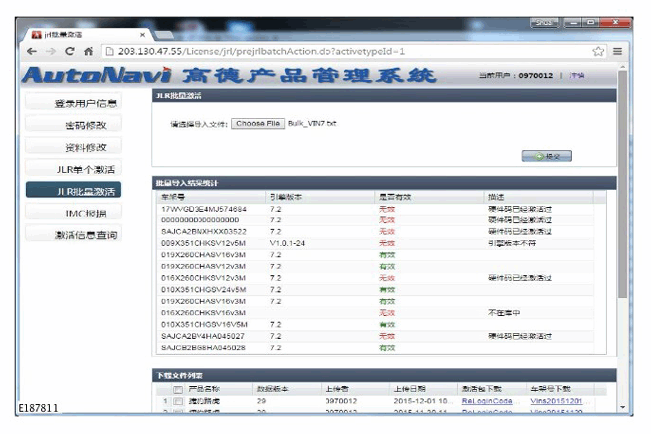Open the Vins20151201 download link
The image size is (651, 434).
[556, 401]
